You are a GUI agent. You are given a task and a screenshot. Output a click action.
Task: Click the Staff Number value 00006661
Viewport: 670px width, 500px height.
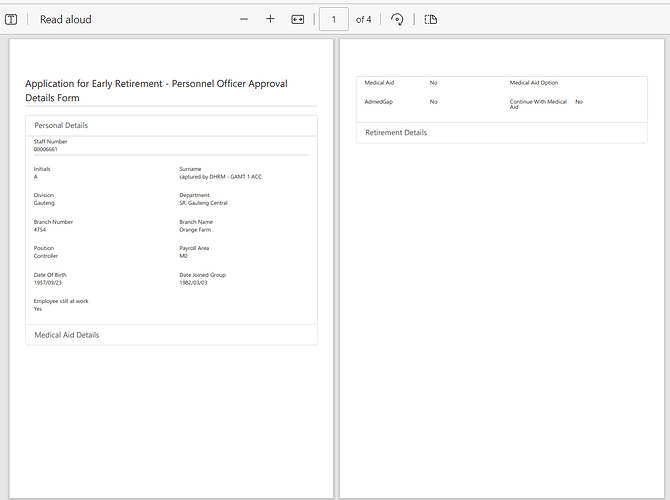[47, 149]
